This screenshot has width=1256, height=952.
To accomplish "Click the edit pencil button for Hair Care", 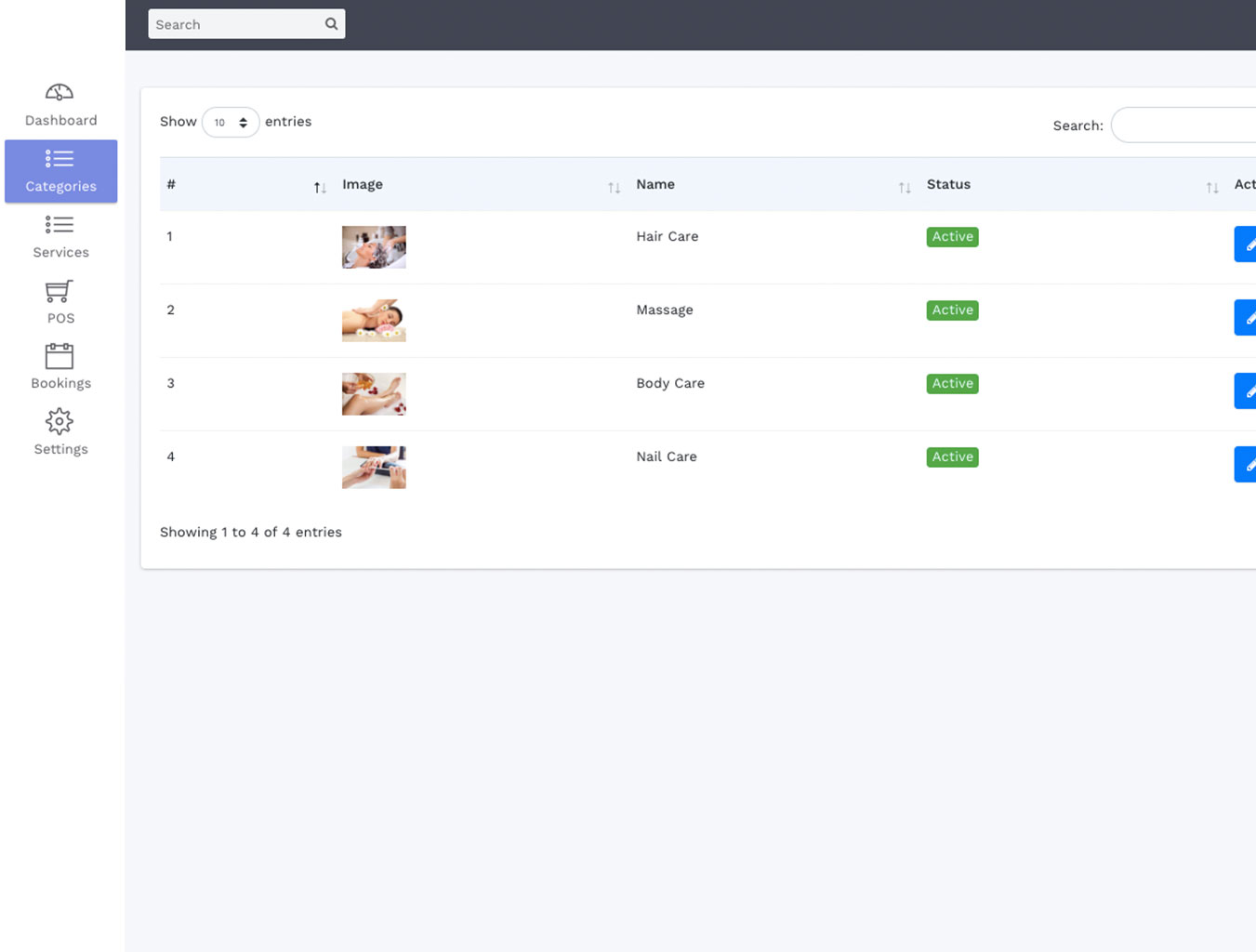I will pyautogui.click(x=1246, y=245).
